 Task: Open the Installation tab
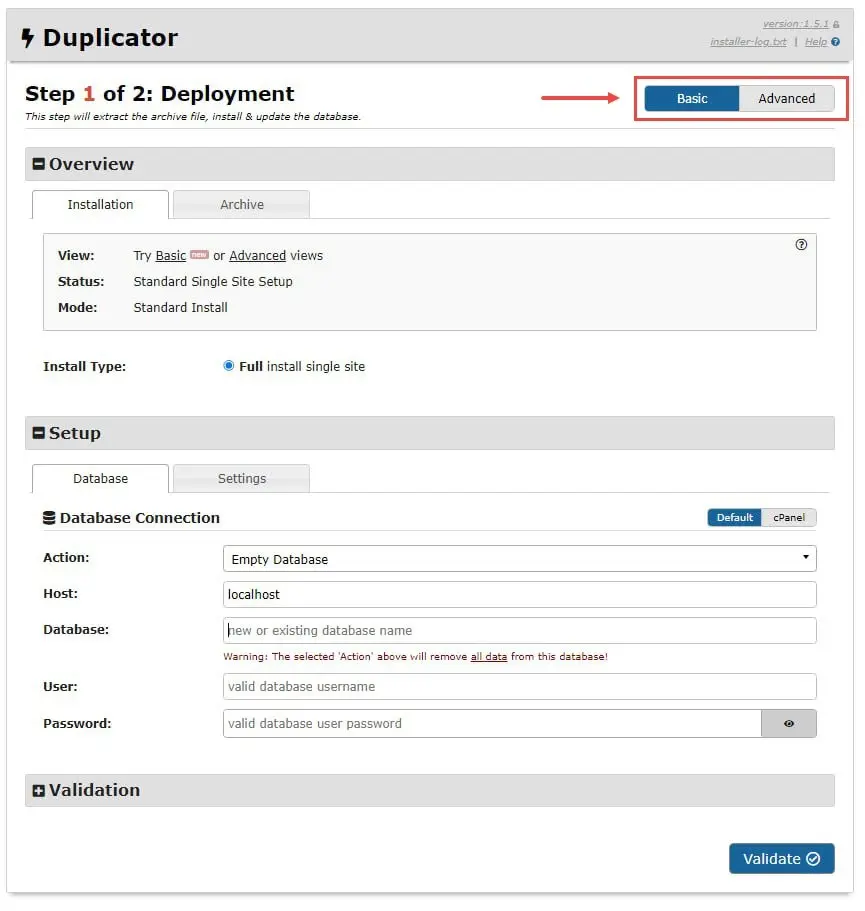(x=101, y=205)
